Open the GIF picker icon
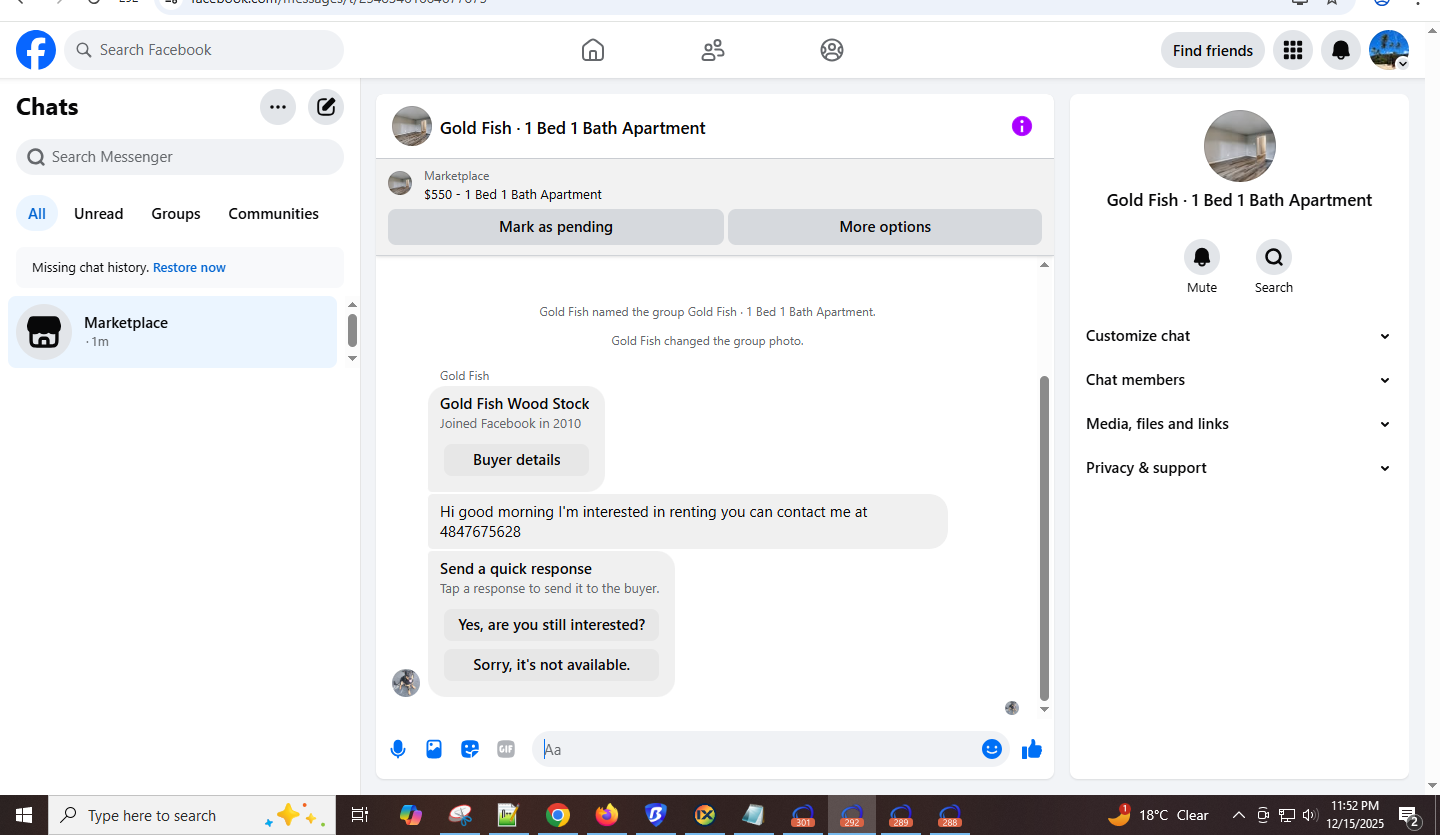1440x835 pixels. pos(506,749)
